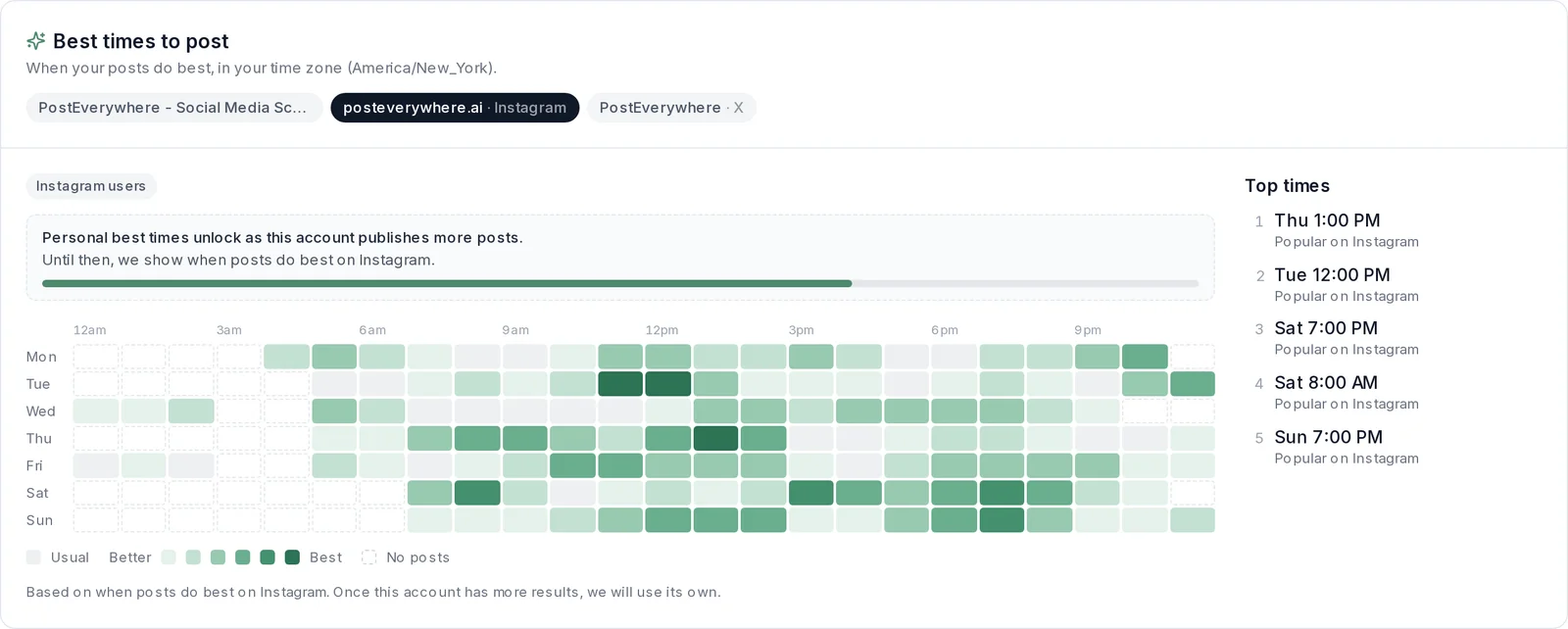This screenshot has height=629, width=1568.
Task: Click the Best times to post title
Action: point(141,41)
